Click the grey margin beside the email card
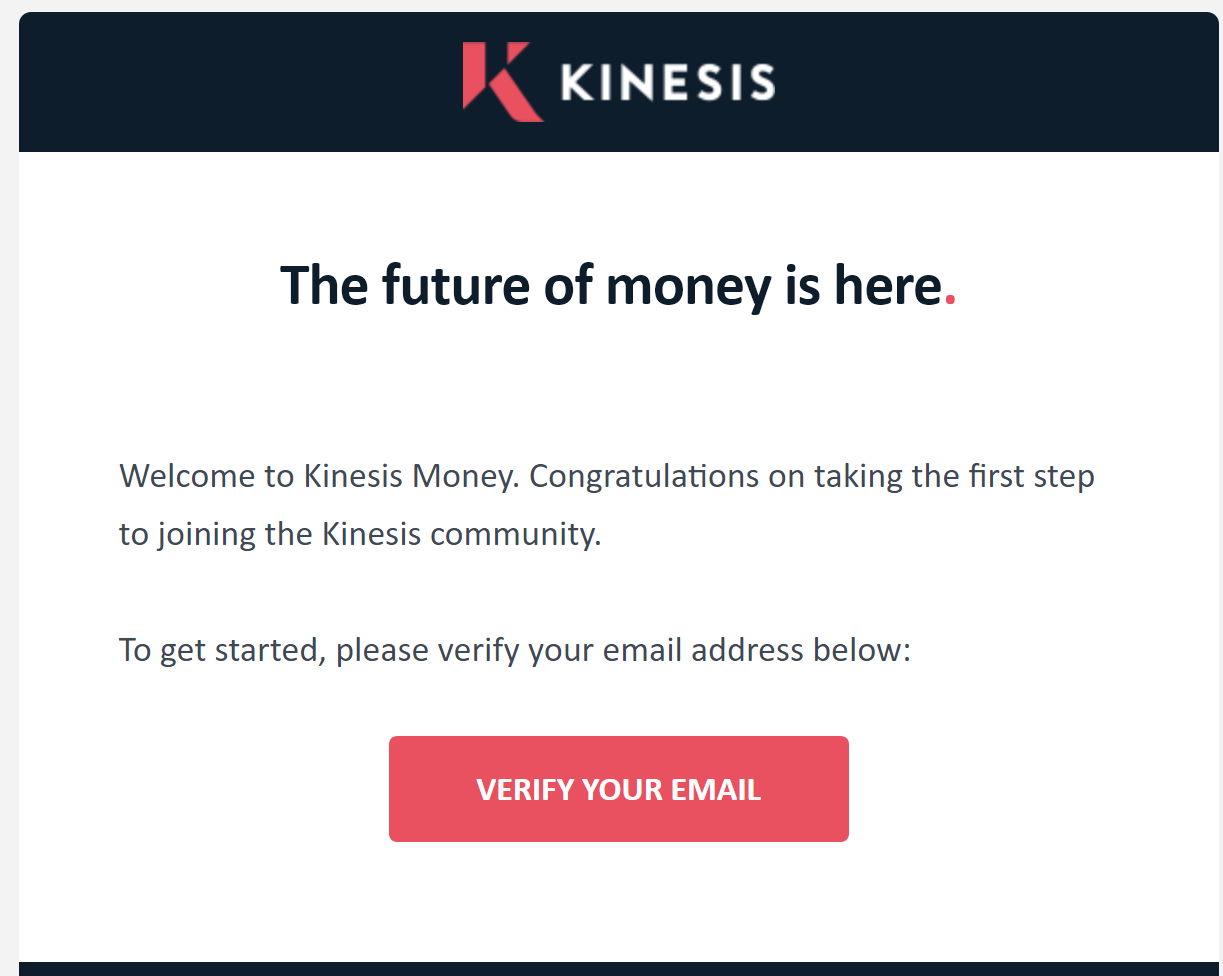Screen dimensions: 1223x976 coord(8,500)
